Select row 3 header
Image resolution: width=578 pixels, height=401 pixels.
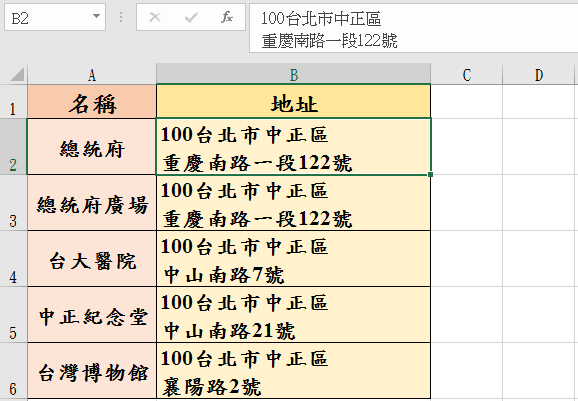pos(13,203)
